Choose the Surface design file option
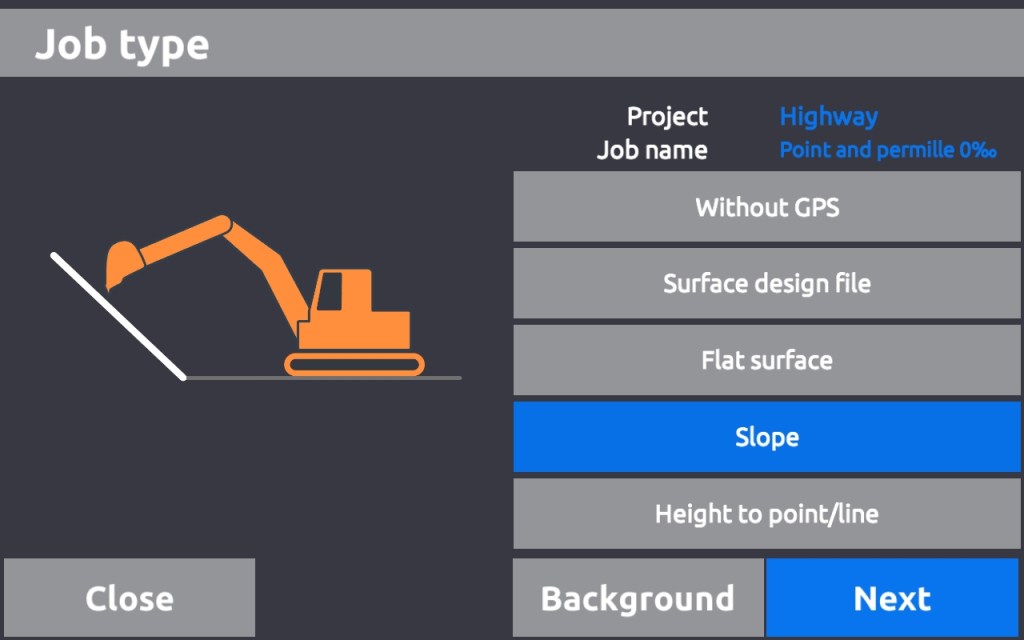The image size is (1024, 640). [767, 284]
